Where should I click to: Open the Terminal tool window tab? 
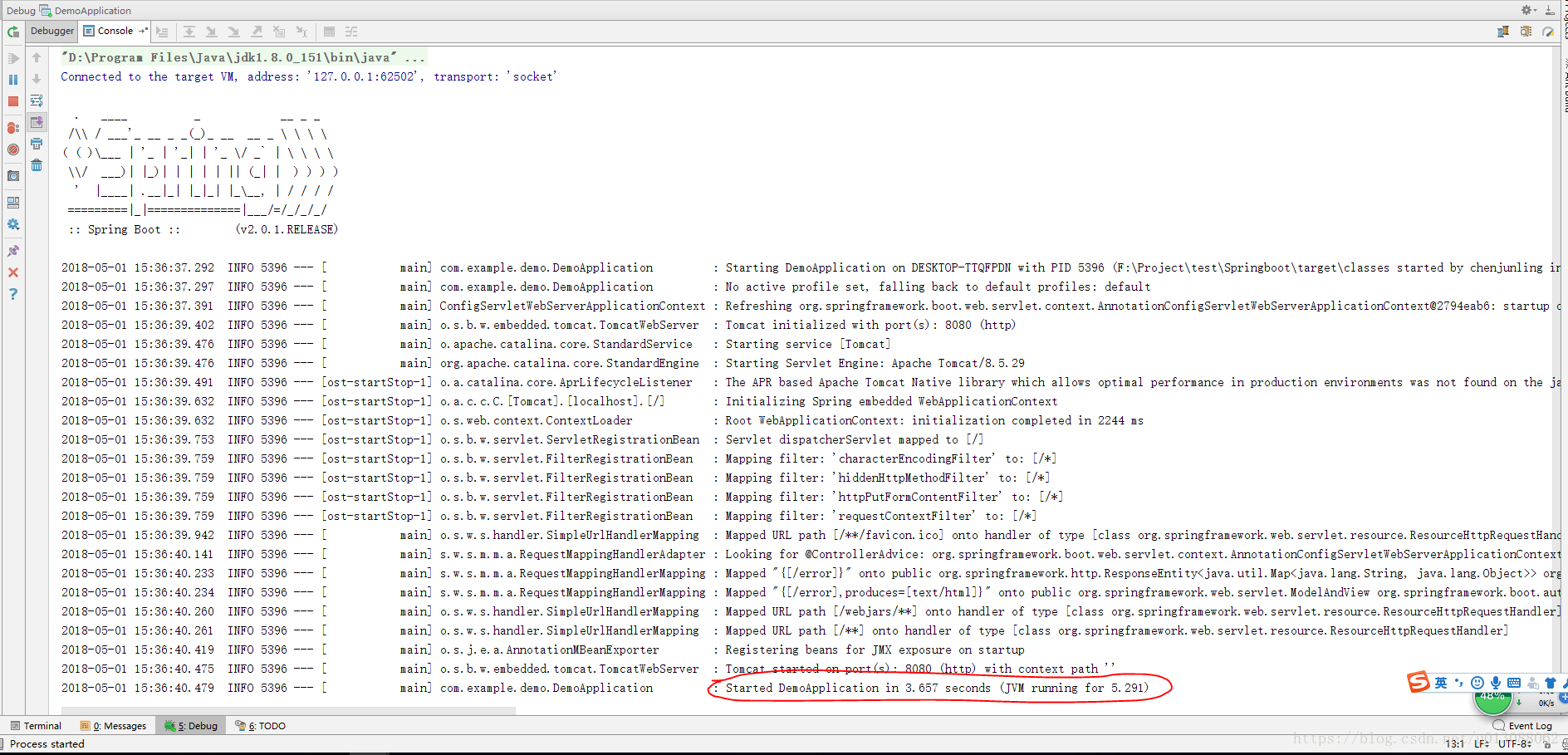click(36, 725)
